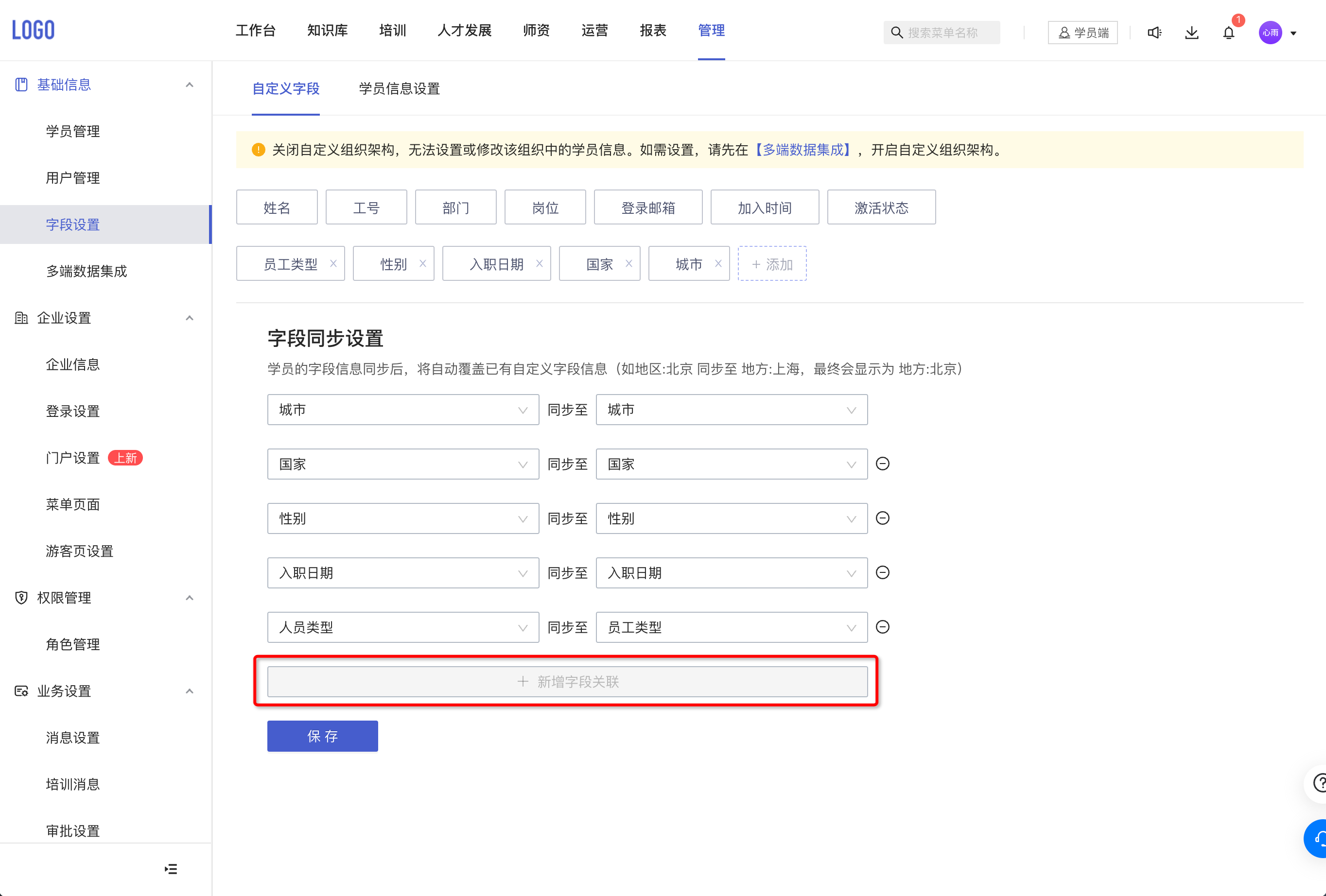1326x896 pixels.
Task: Focus the 搜索菜单名称 search field
Action: click(942, 33)
